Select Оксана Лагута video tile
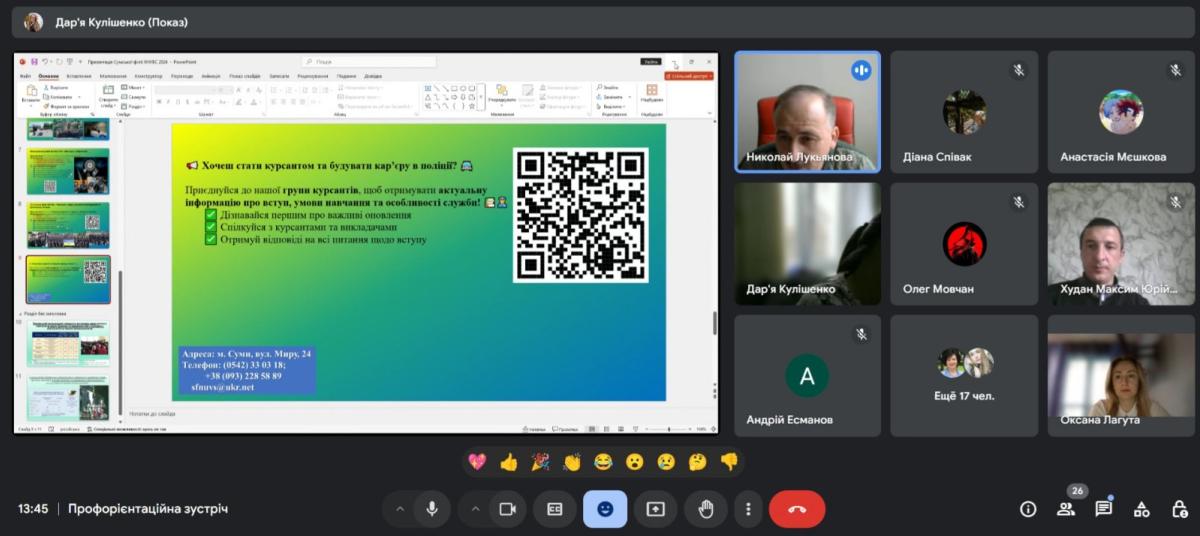Image resolution: width=1200 pixels, height=536 pixels. tap(1121, 375)
